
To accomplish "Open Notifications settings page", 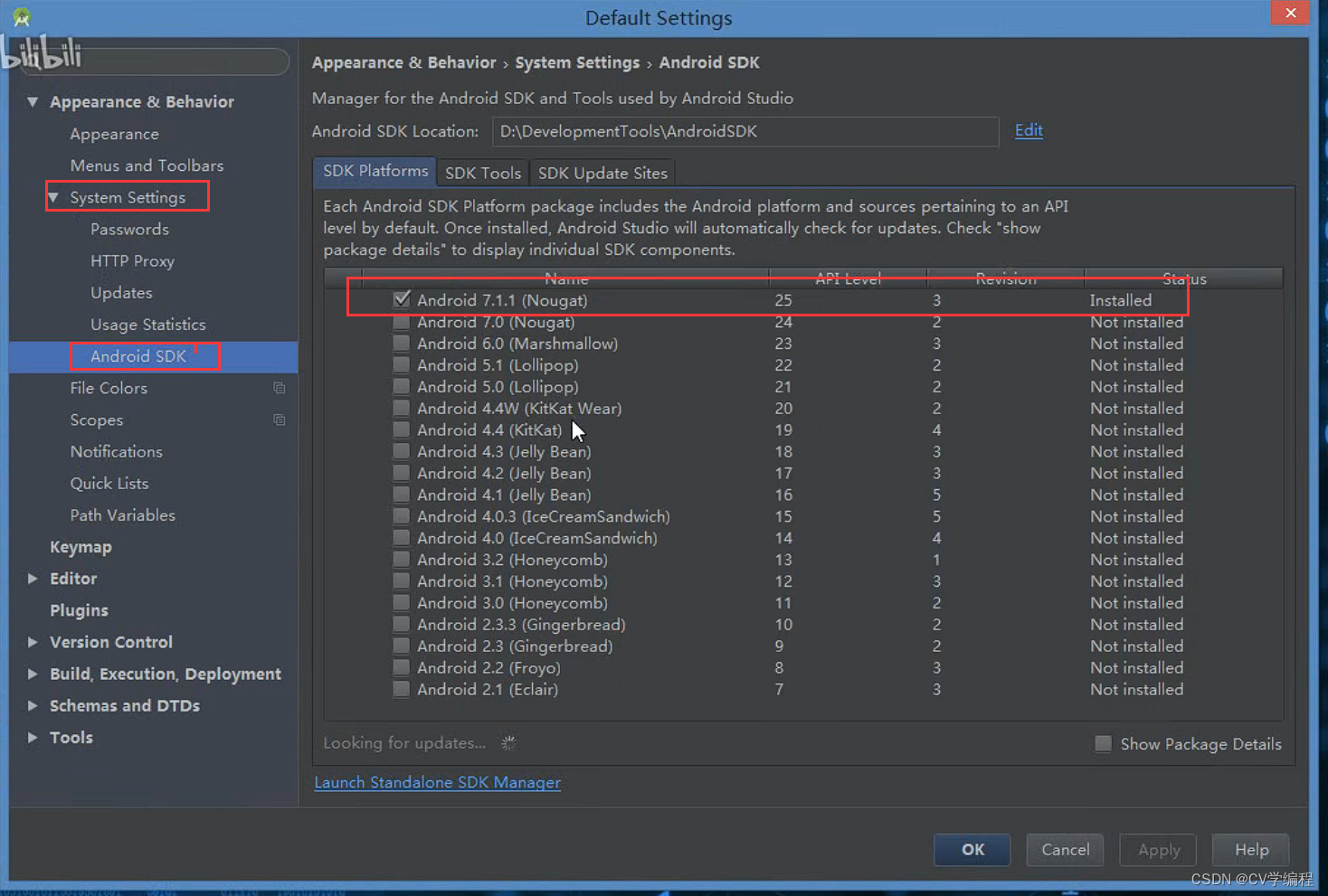I will 116,451.
